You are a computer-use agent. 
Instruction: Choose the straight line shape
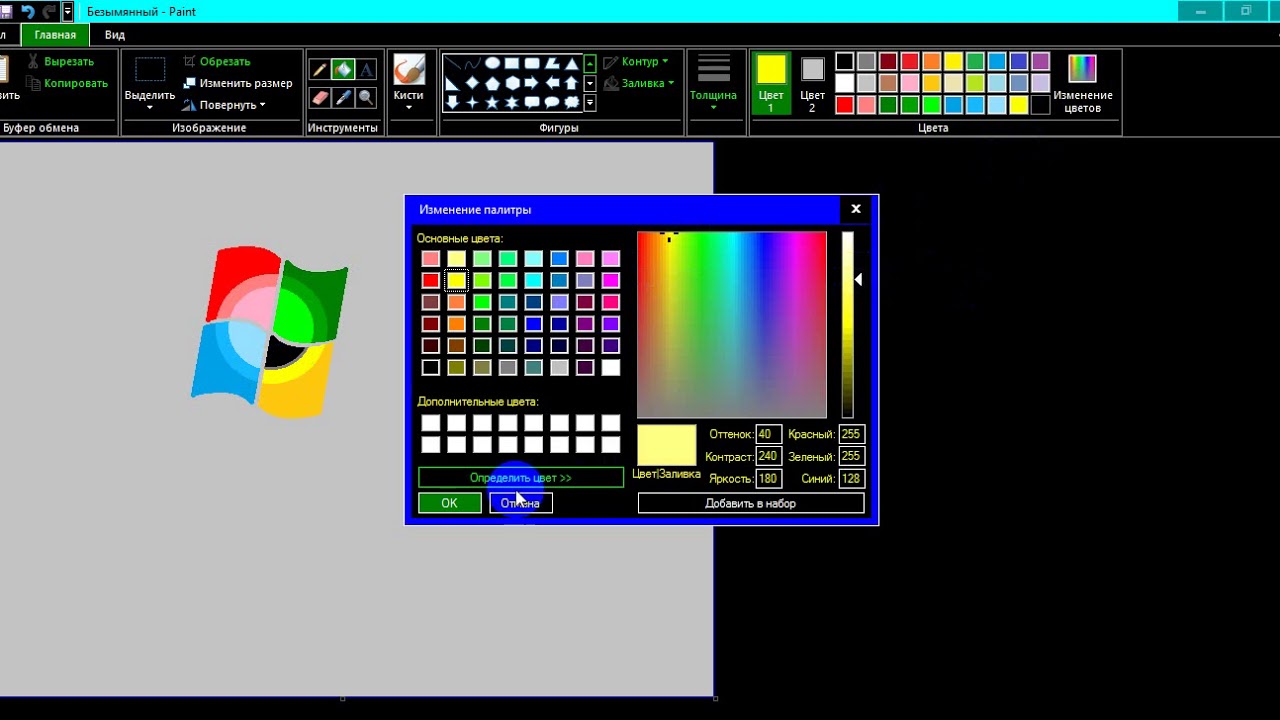[452, 63]
